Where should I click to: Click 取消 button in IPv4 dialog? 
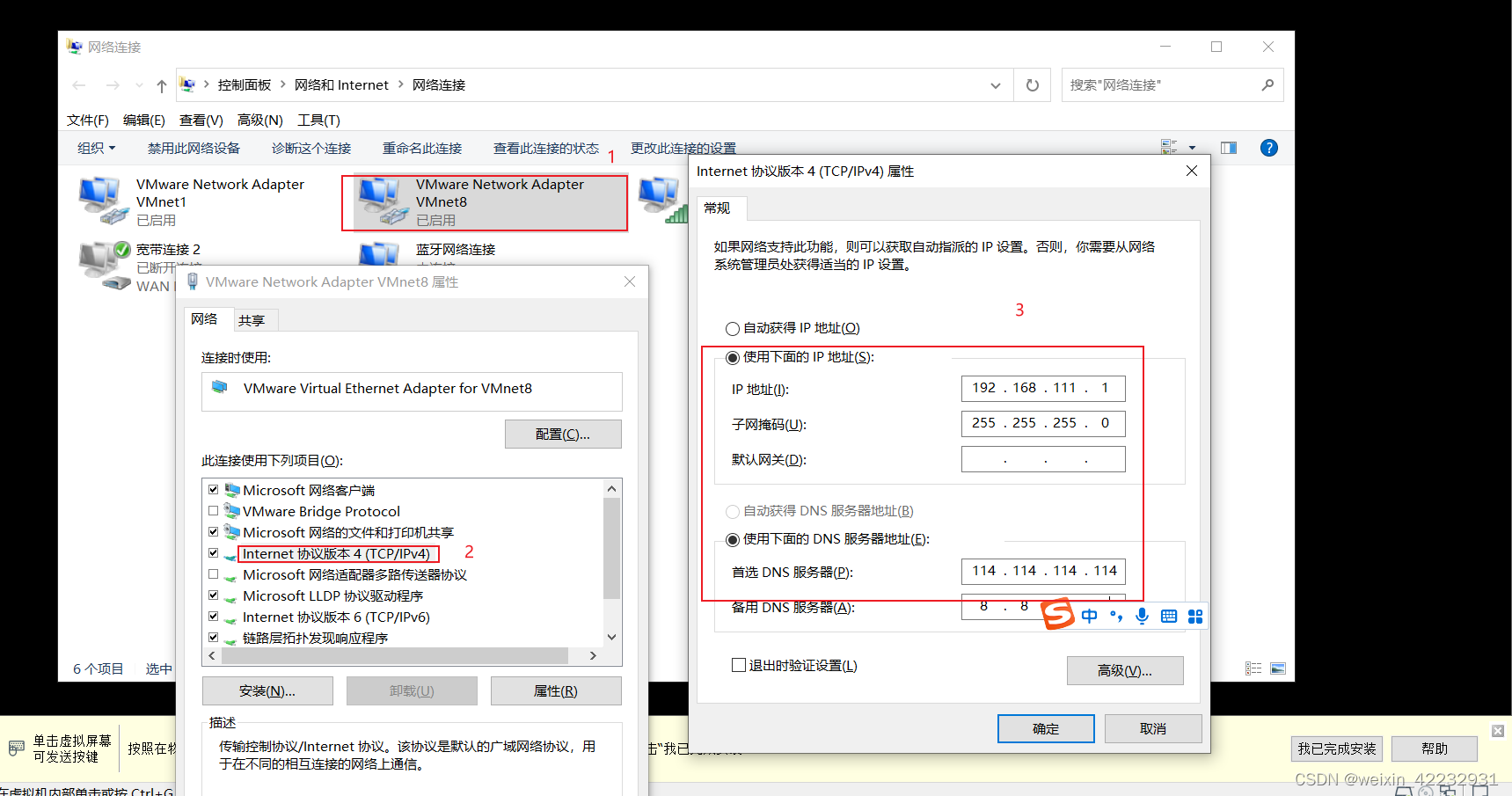(1153, 728)
